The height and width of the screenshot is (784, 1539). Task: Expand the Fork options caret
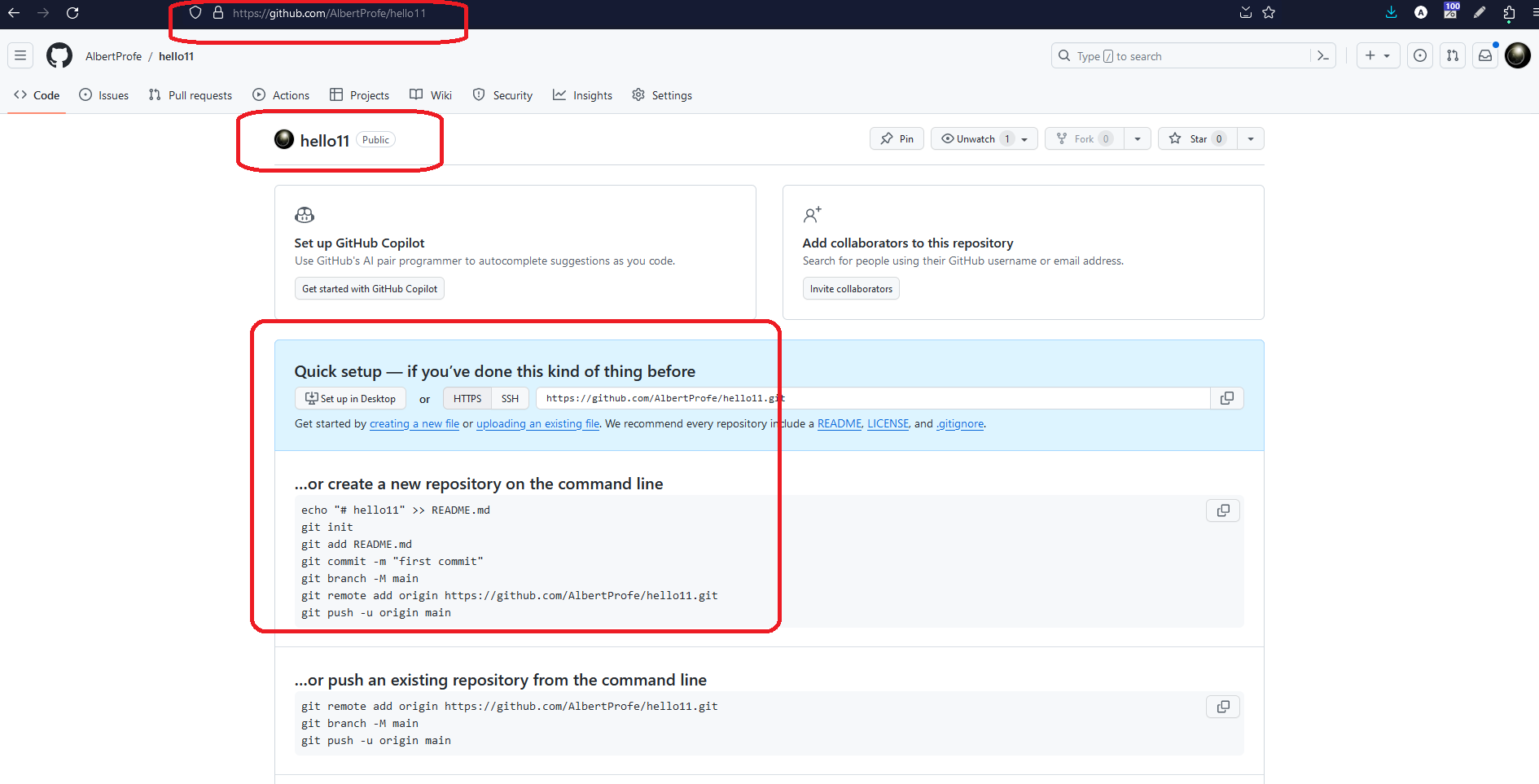pos(1138,138)
